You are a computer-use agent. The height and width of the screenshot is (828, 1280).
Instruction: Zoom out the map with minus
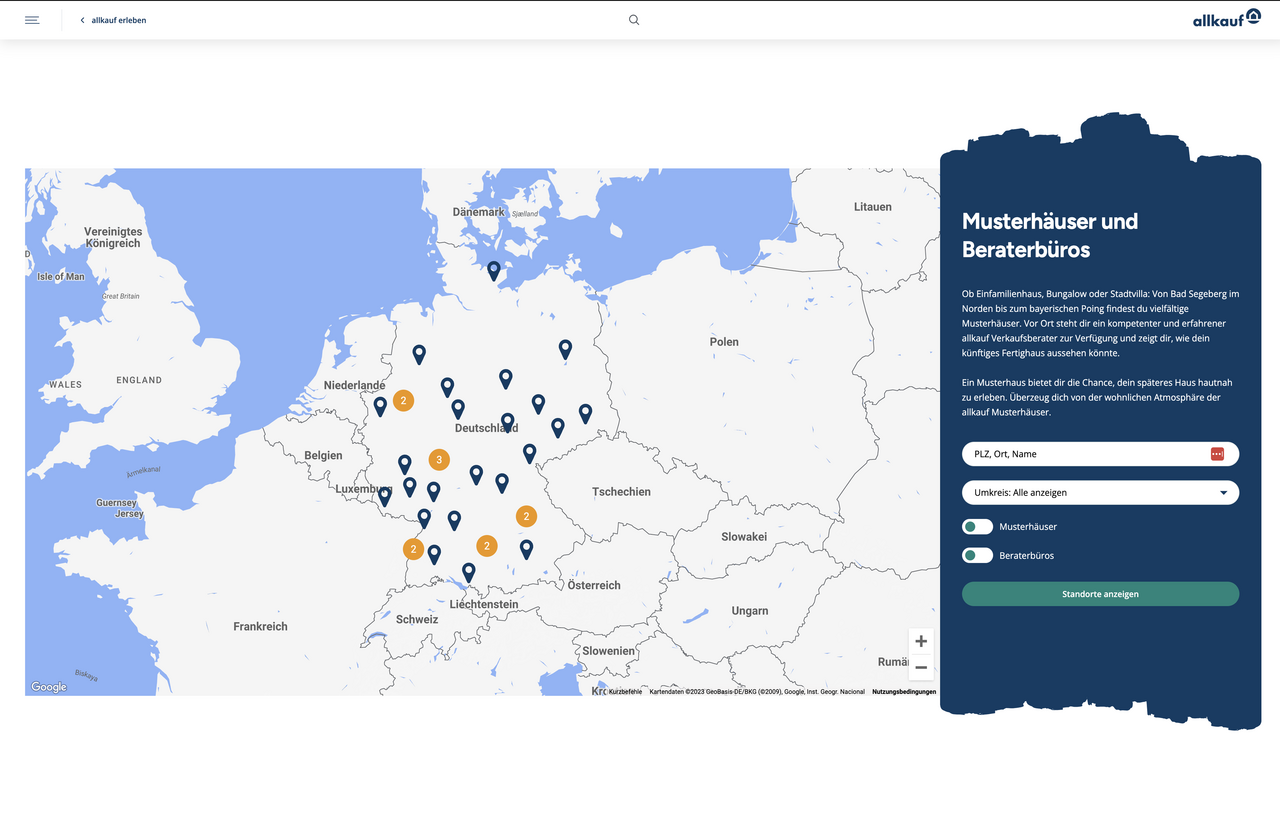(x=921, y=667)
